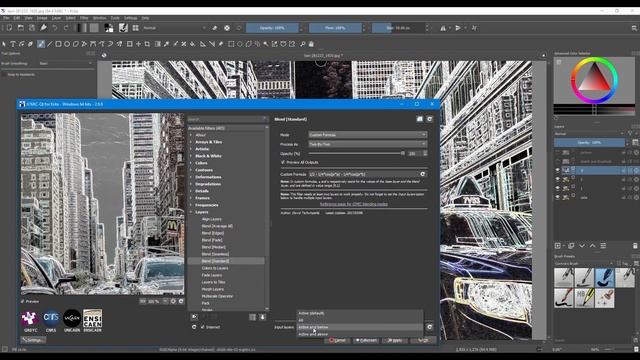The height and width of the screenshot is (360, 640).
Task: Open the brush presets grid icon
Action: 136,28
